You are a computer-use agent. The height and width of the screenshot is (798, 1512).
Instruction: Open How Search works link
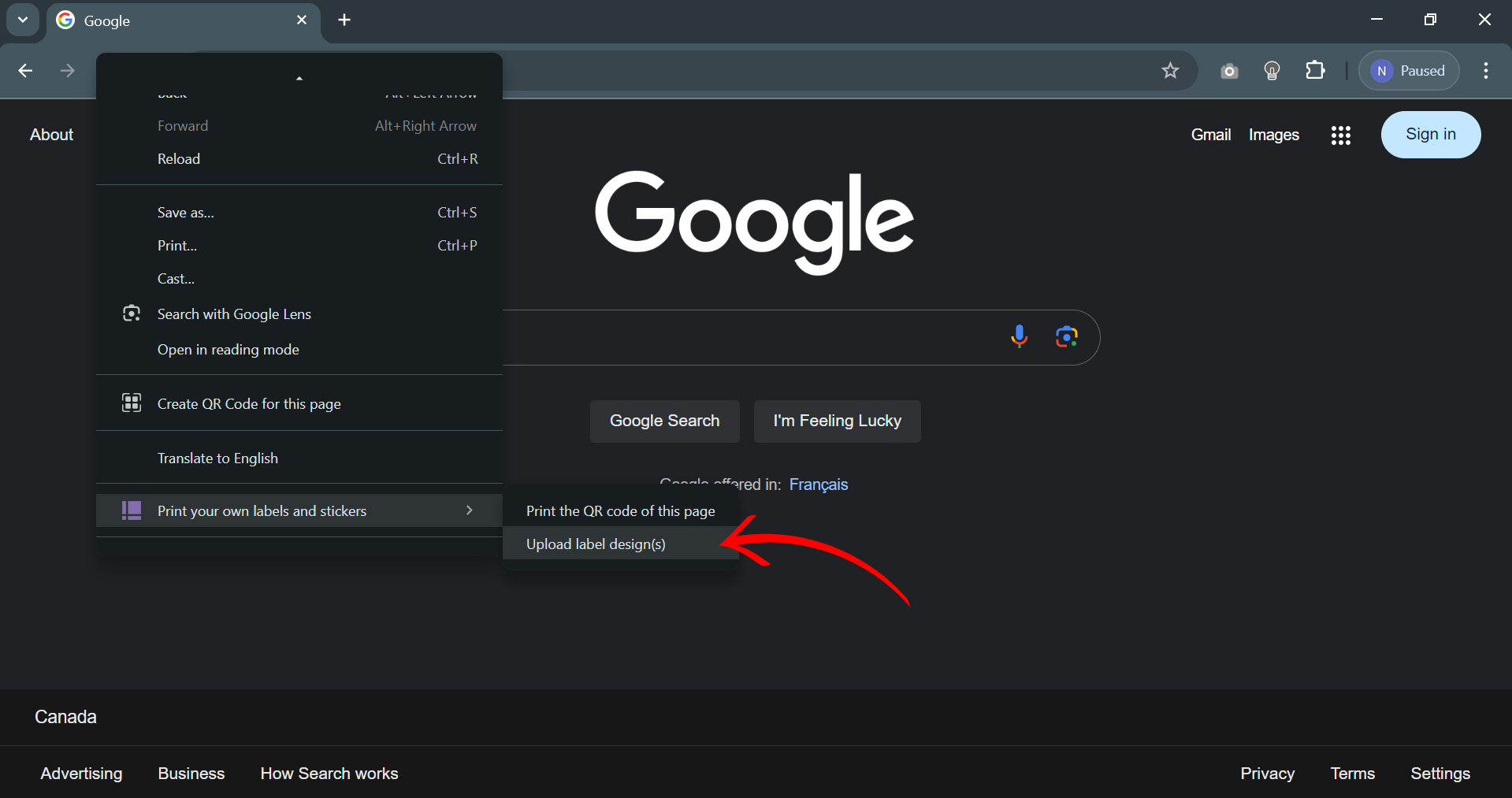pyautogui.click(x=329, y=774)
